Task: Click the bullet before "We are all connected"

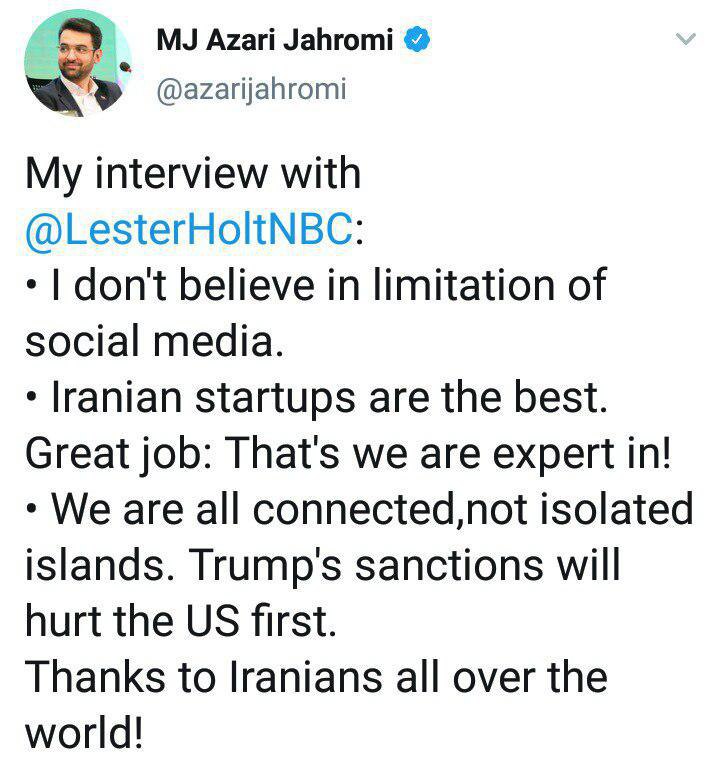Action: [x=31, y=511]
